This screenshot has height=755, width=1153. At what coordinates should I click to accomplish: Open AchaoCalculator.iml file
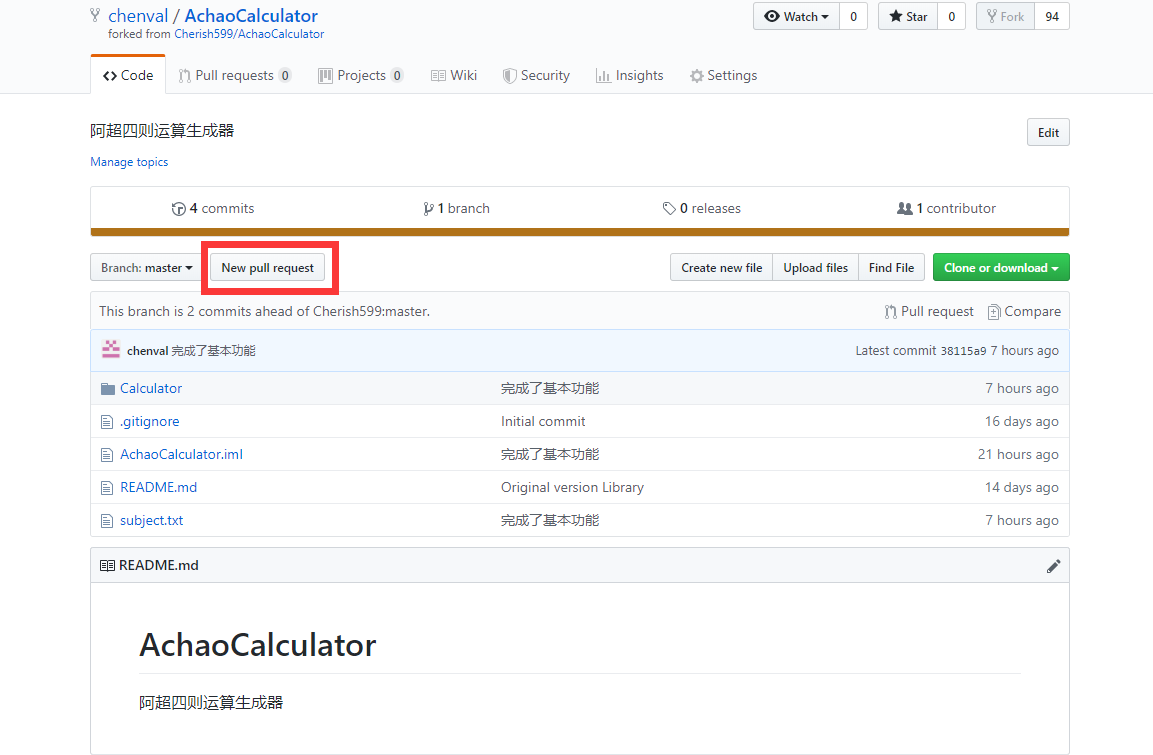click(x=182, y=454)
